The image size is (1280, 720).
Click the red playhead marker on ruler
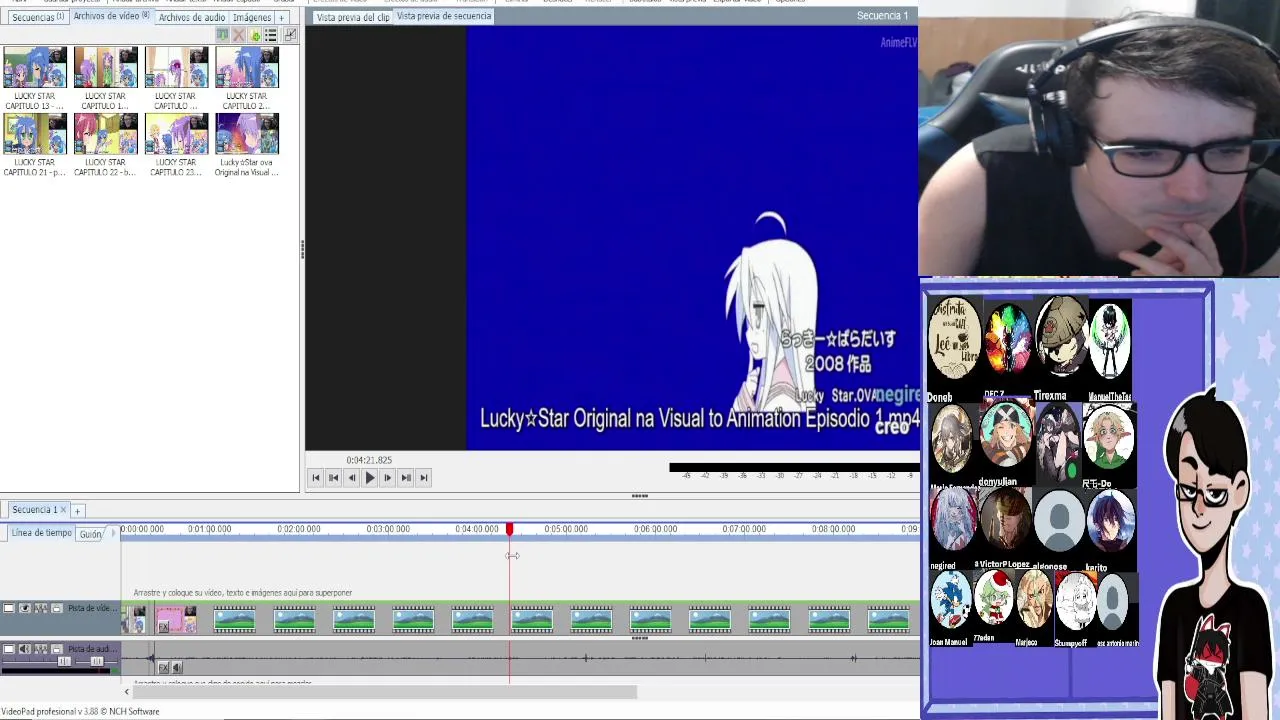coord(509,530)
